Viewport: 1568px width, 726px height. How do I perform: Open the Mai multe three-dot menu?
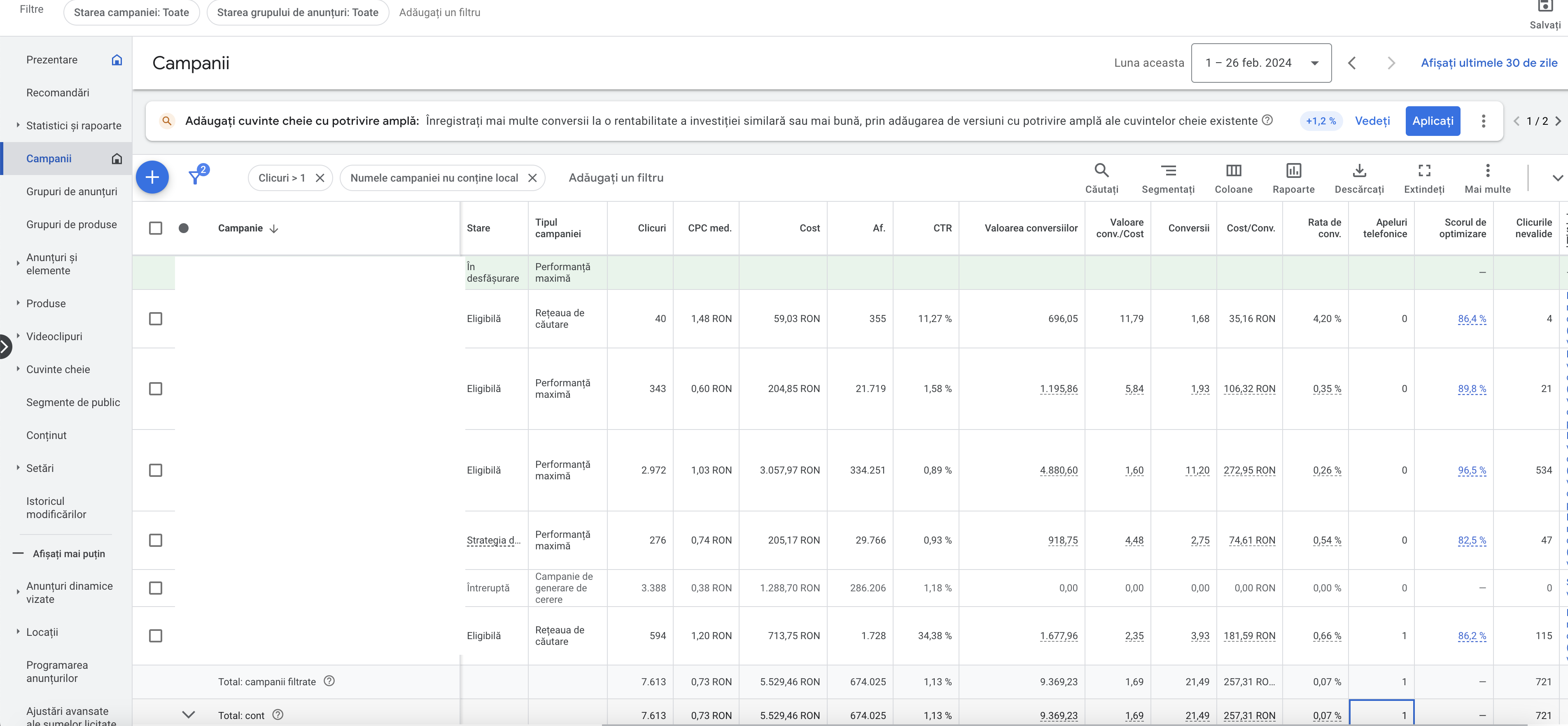[x=1487, y=170]
